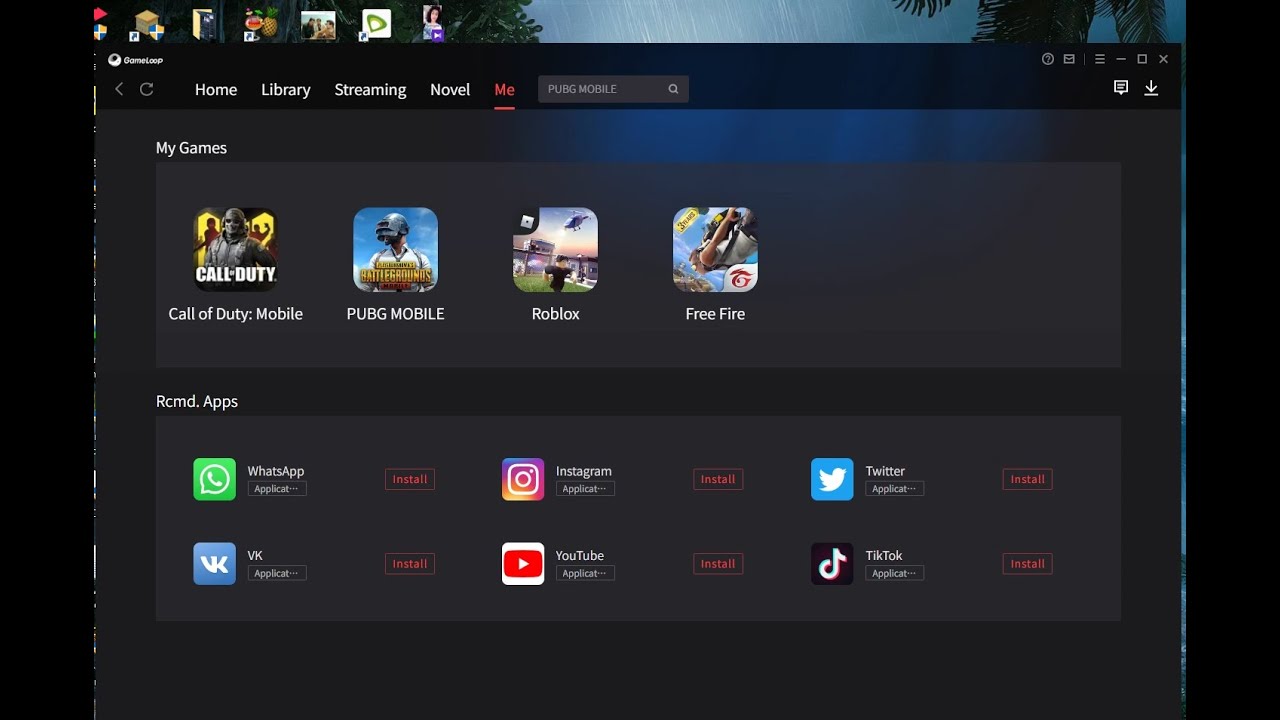
Task: Launch PUBG MOBILE game icon
Action: (x=395, y=250)
